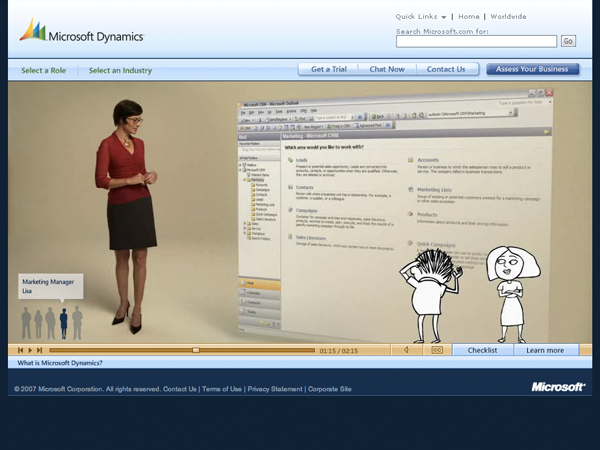600x450 pixels.
Task: Click the Leads icon in the CRM window
Action: (x=290, y=160)
